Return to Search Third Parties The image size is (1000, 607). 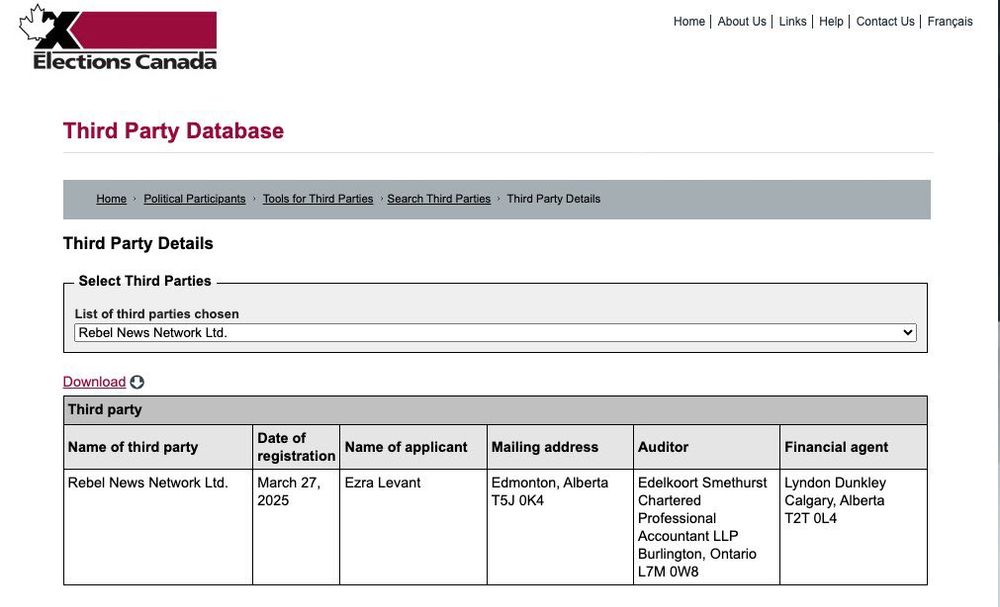pos(439,199)
